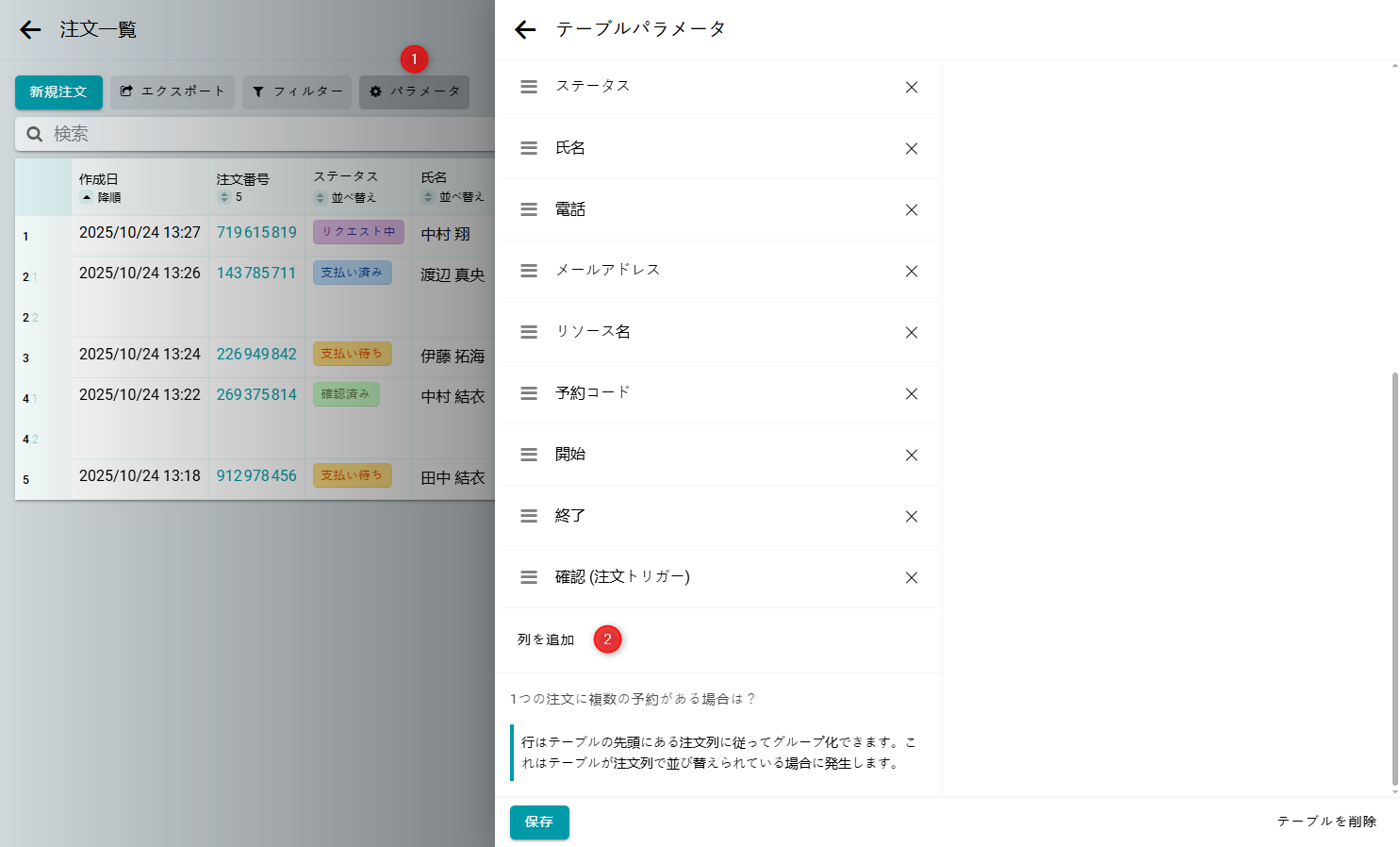
Task: Open order number 269375814
Action: [x=256, y=394]
